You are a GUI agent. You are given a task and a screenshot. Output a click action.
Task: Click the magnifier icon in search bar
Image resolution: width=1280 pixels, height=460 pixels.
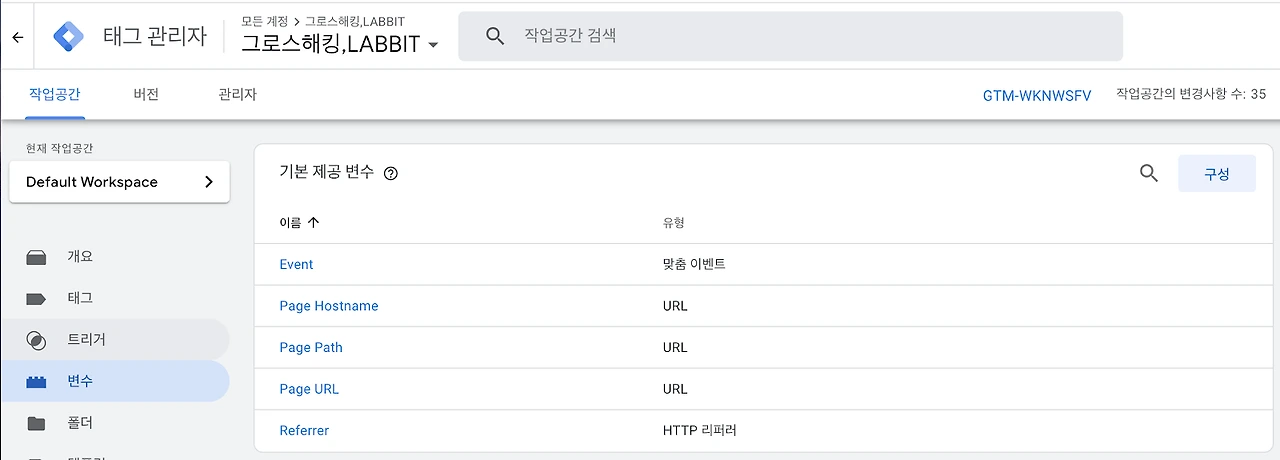click(x=494, y=36)
